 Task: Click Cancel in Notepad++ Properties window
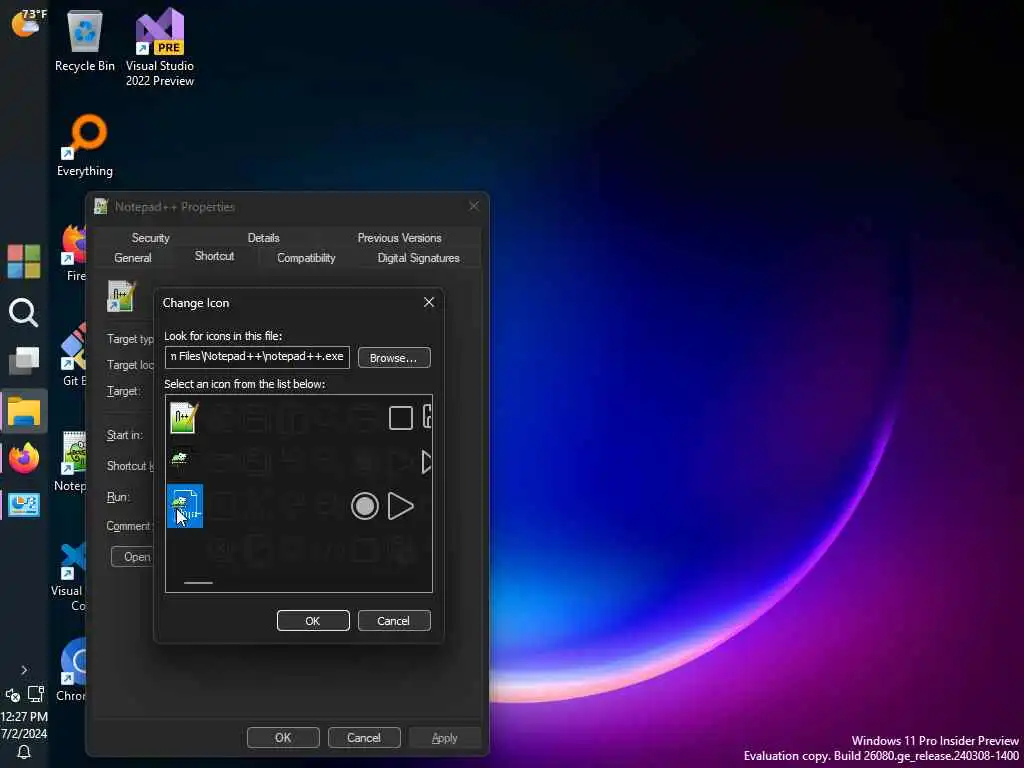pyautogui.click(x=364, y=738)
